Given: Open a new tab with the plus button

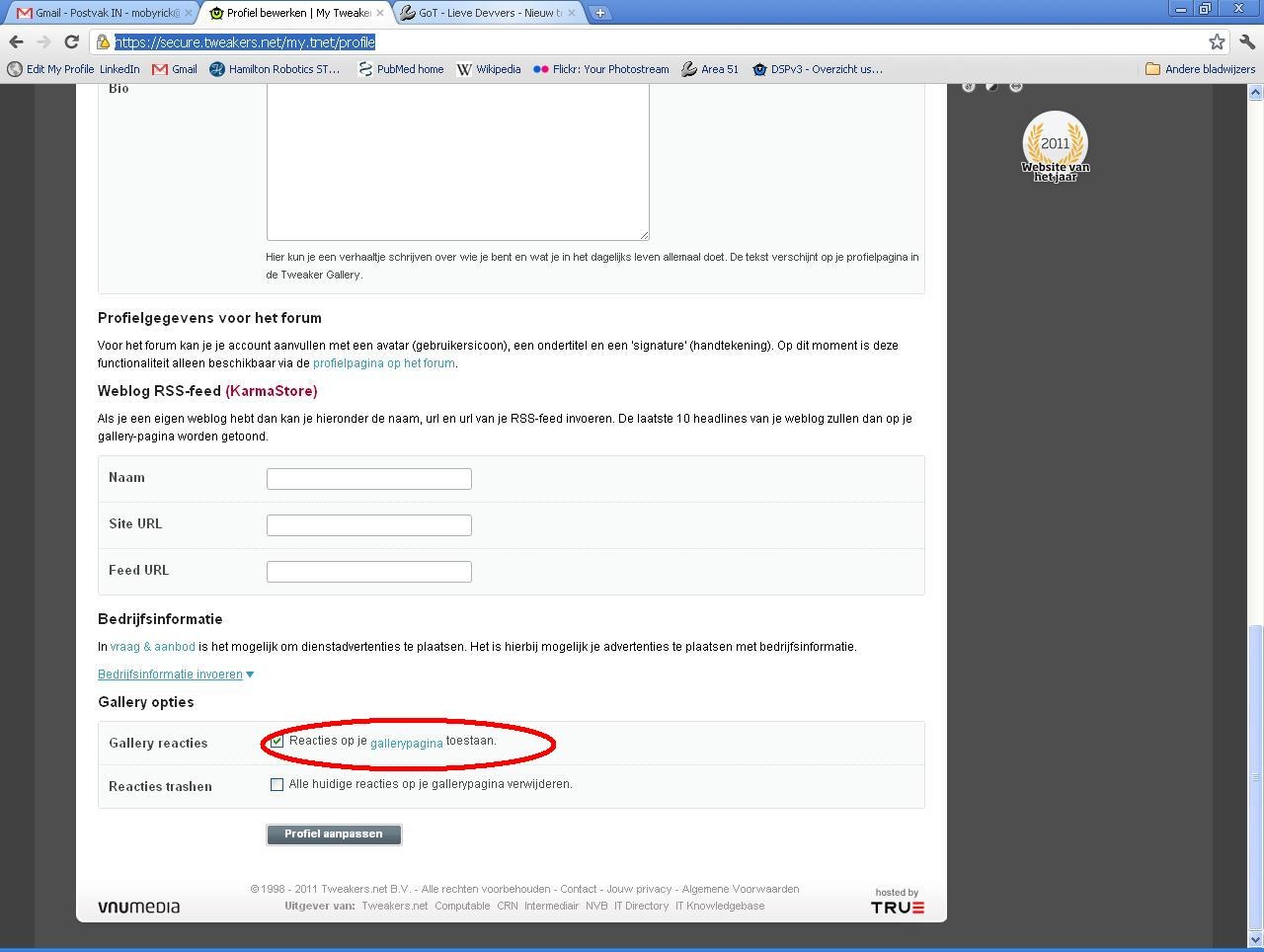Looking at the screenshot, I should (x=599, y=13).
